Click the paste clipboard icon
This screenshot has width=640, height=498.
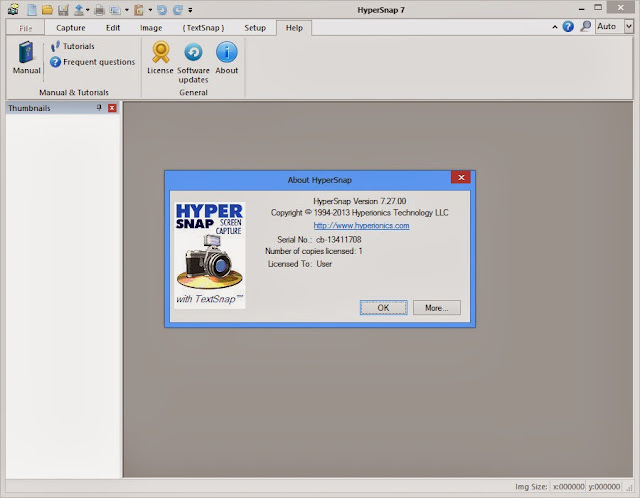click(x=139, y=9)
